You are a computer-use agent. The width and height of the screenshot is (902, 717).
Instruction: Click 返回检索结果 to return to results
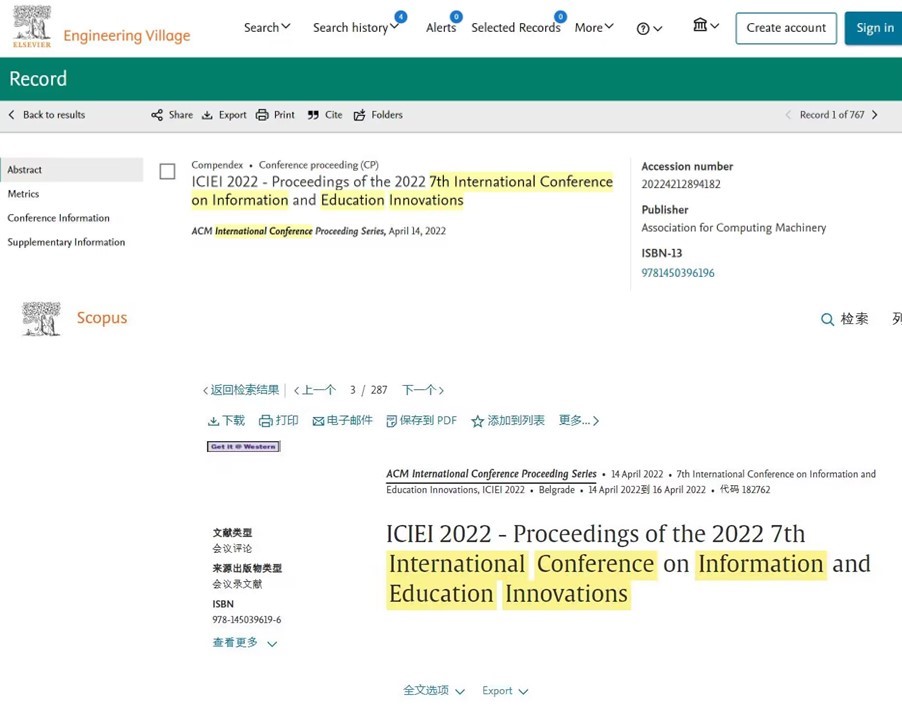[x=241, y=390]
